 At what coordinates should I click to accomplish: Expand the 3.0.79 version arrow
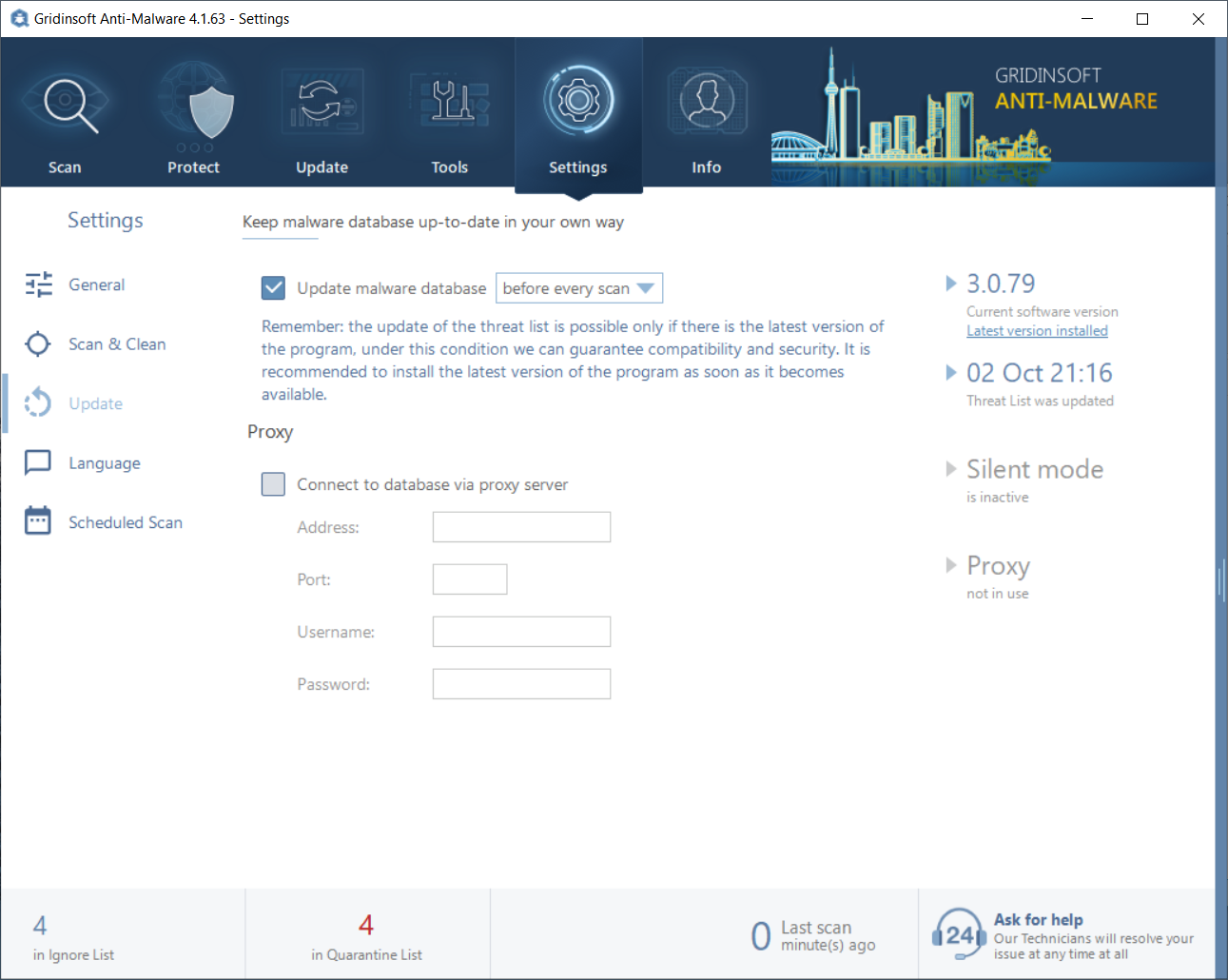[950, 284]
